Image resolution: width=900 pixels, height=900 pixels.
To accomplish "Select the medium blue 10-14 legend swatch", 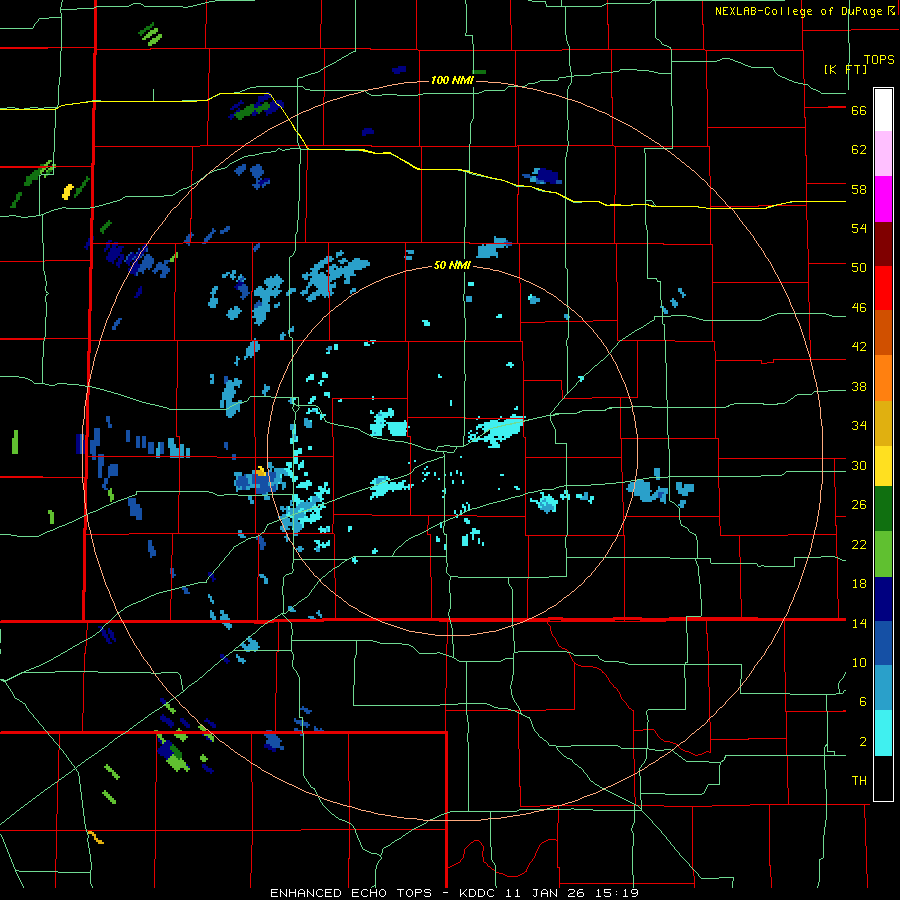I will click(883, 643).
